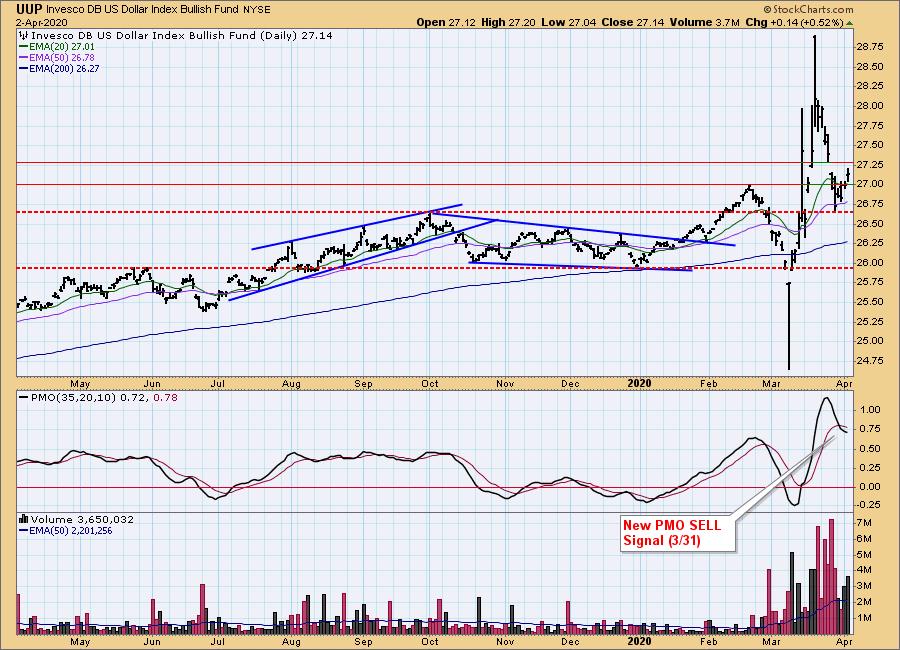Click the price bar icon before chart title
This screenshot has width=900, height=650.
[24, 36]
